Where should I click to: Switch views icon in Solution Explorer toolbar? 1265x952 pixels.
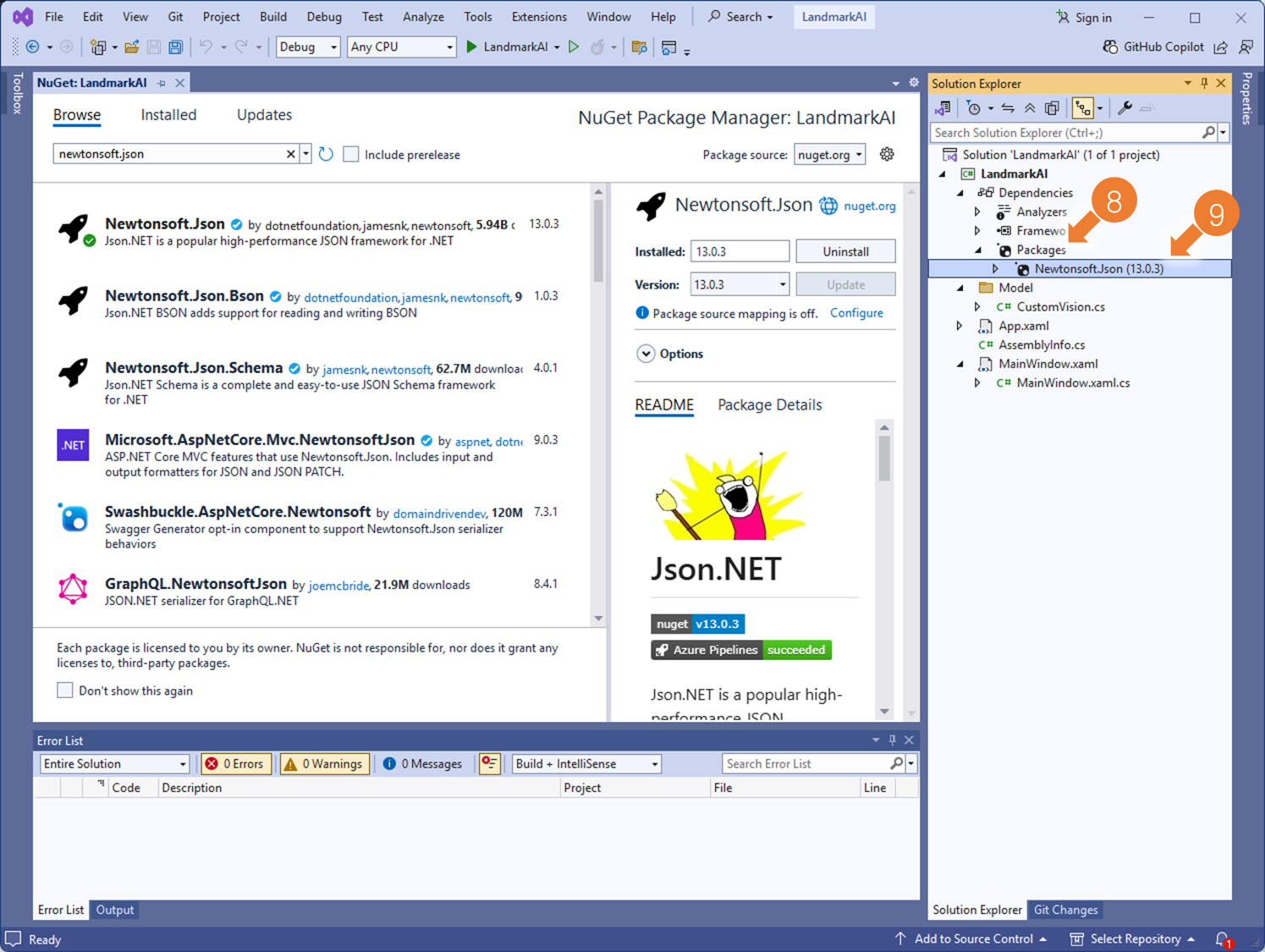[942, 108]
